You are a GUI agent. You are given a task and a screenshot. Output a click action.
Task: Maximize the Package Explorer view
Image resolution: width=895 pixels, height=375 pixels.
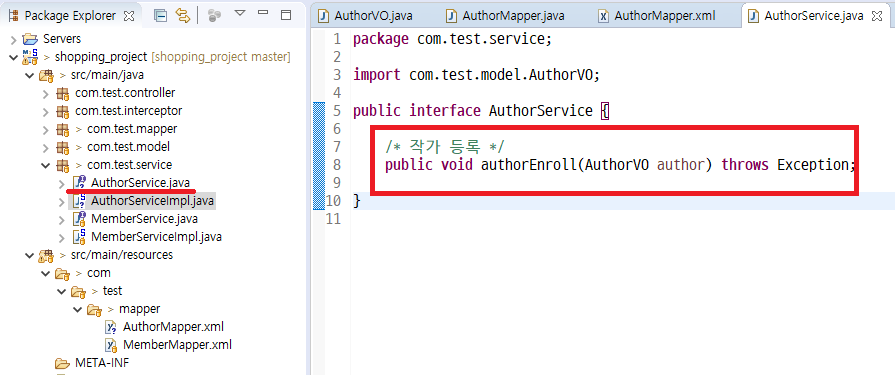[x=287, y=15]
